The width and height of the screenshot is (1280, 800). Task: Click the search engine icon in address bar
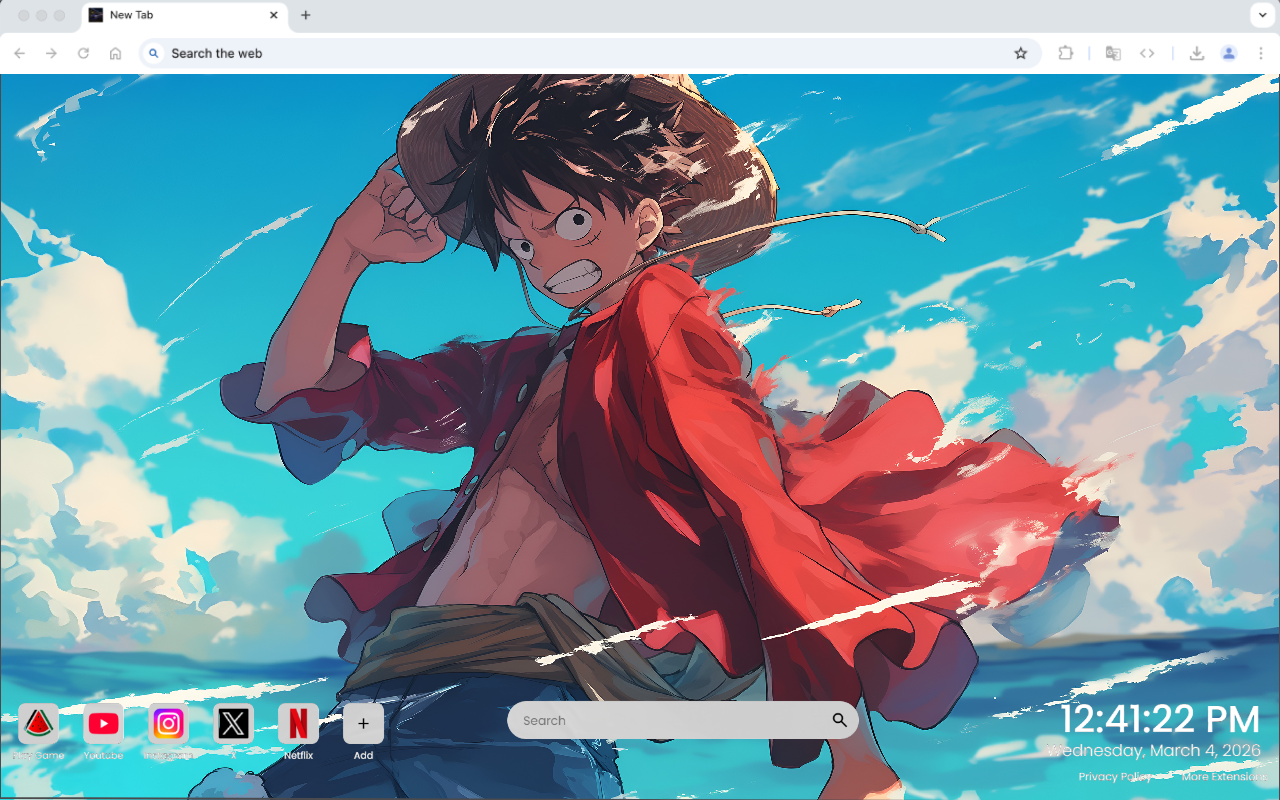coord(153,53)
